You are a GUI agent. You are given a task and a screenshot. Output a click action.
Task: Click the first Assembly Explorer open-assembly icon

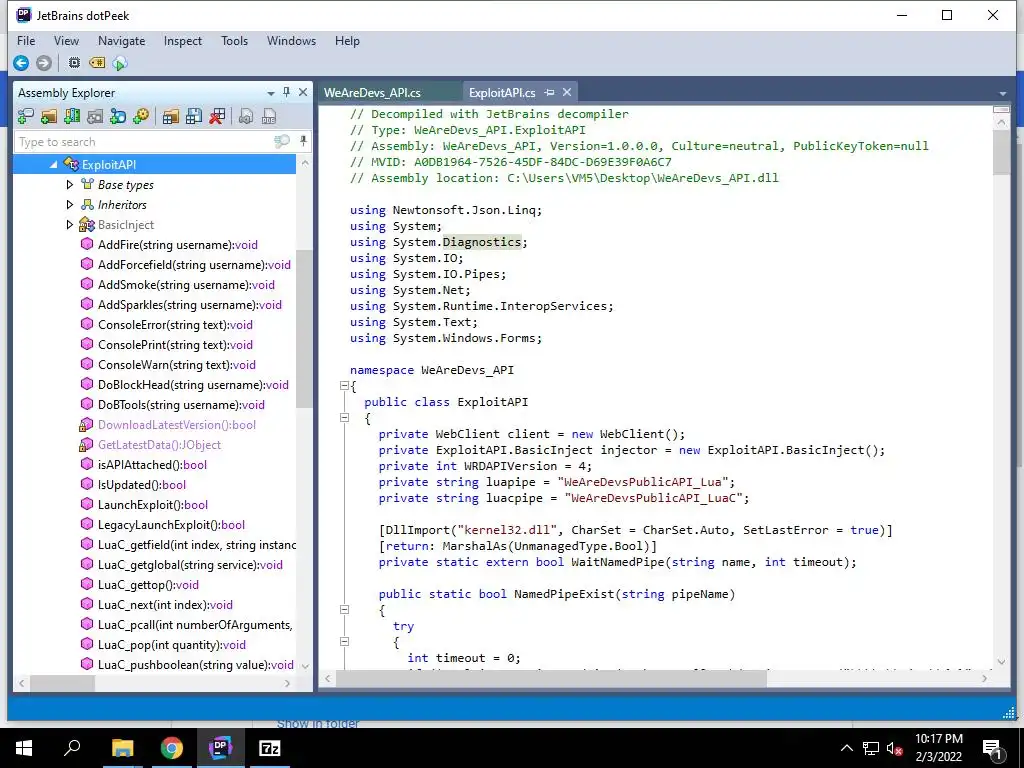click(26, 116)
